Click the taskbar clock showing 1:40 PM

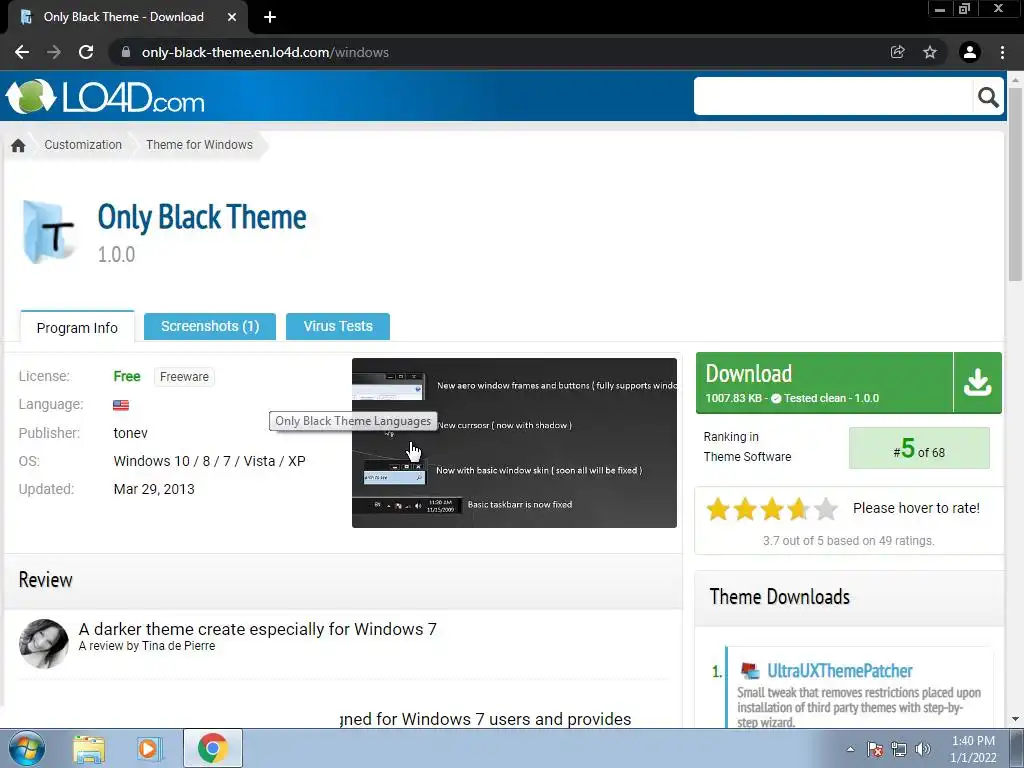click(973, 749)
